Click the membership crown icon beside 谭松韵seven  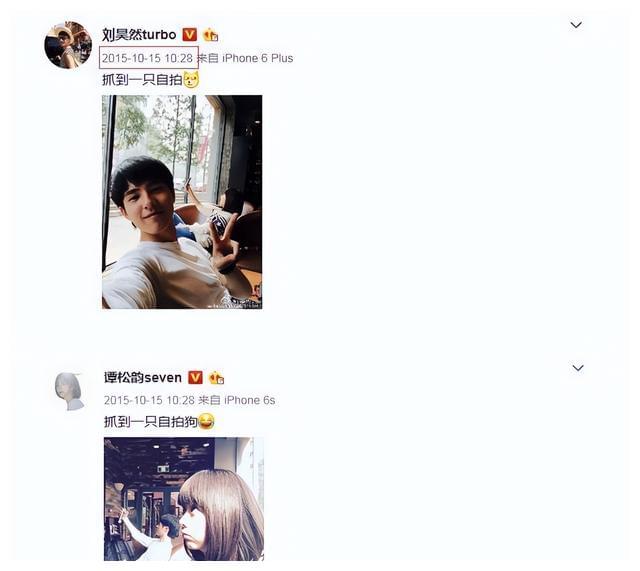coord(216,378)
